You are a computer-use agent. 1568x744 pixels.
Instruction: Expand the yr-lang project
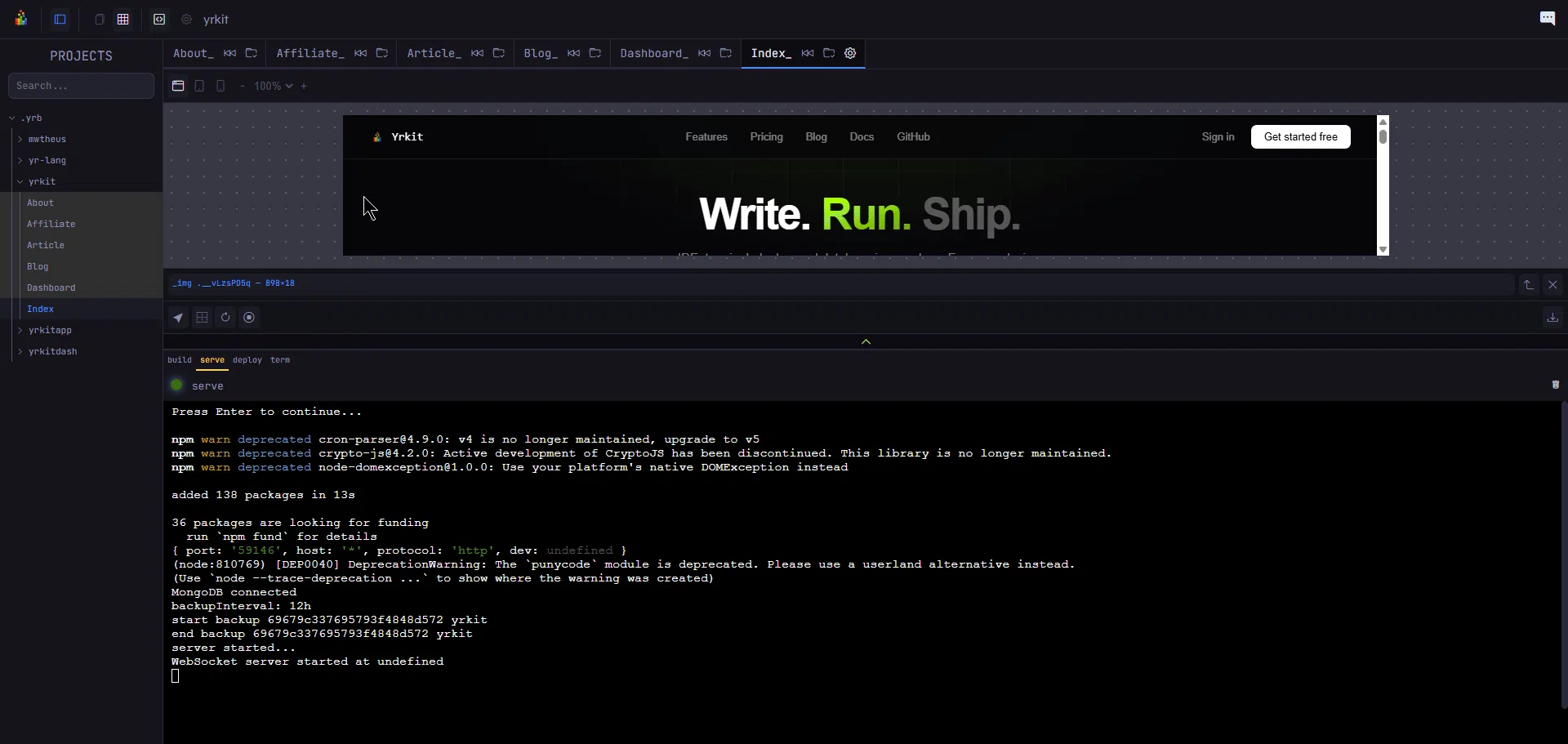pos(20,160)
